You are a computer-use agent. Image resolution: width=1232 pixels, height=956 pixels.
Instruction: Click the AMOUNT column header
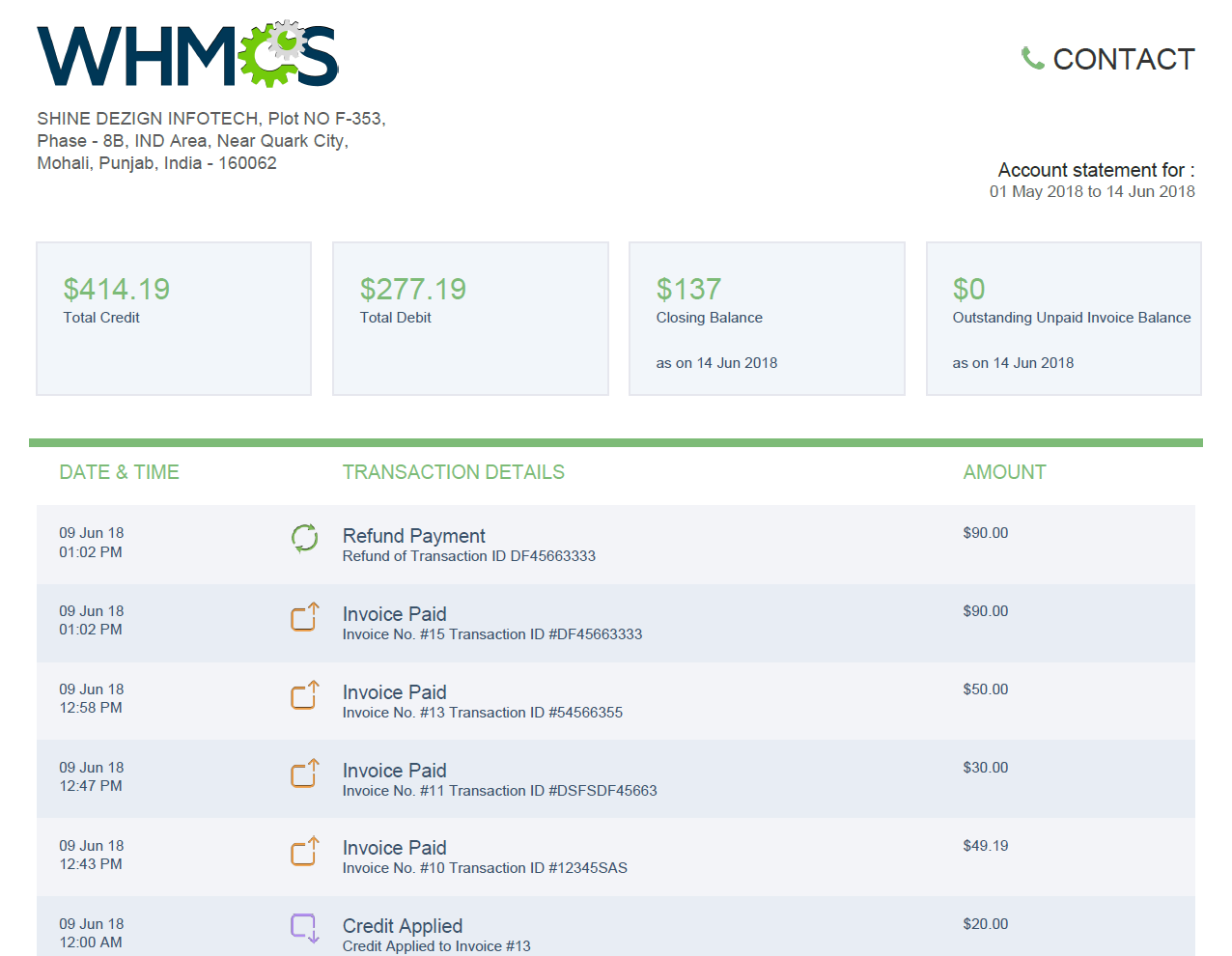(1004, 472)
